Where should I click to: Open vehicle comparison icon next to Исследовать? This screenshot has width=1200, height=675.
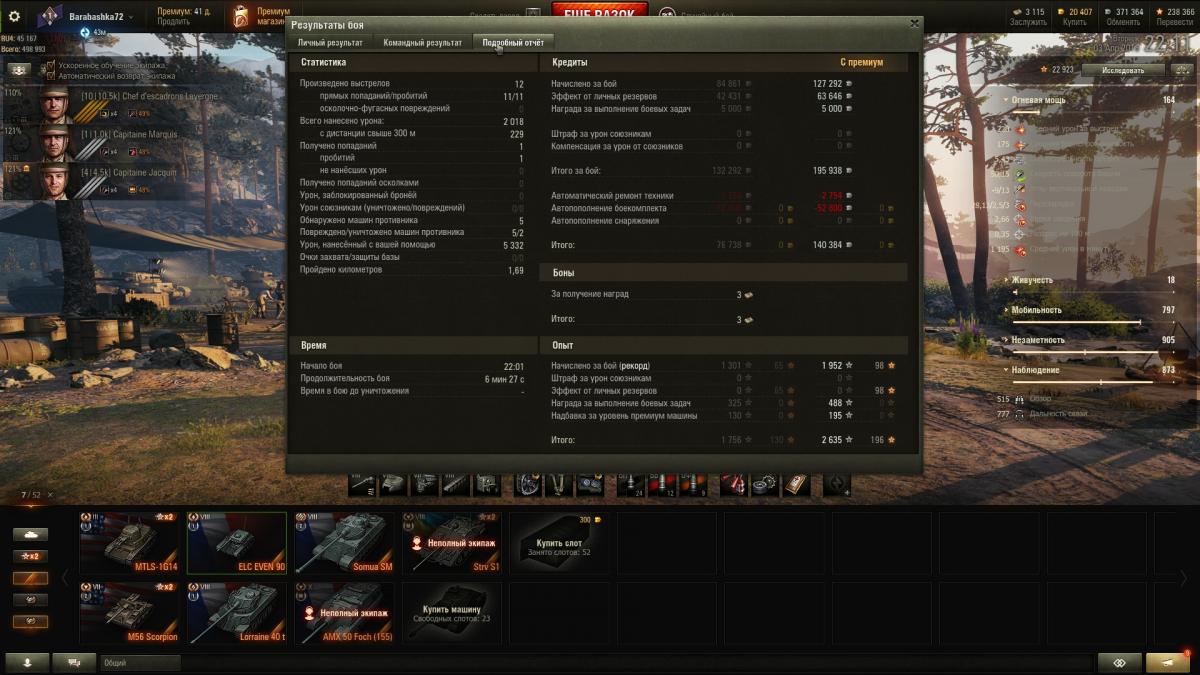click(x=1181, y=70)
